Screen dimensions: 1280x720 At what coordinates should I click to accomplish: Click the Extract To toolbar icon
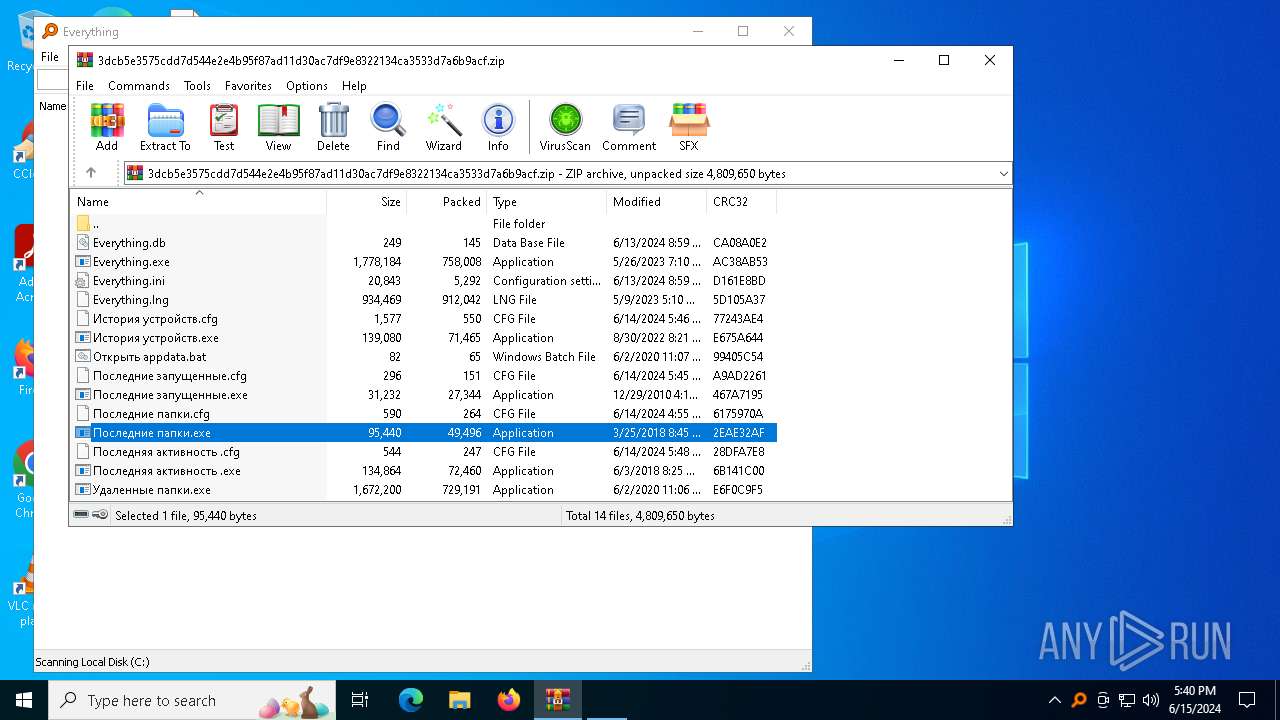165,127
